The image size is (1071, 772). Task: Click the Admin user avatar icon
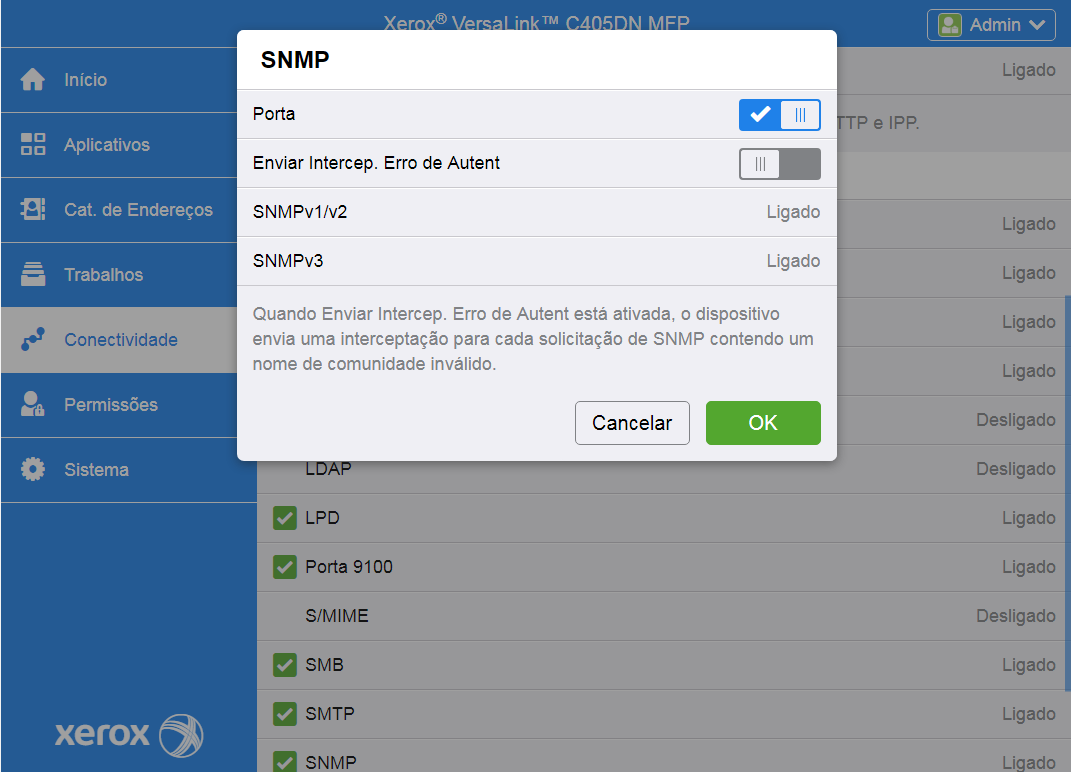[x=950, y=25]
